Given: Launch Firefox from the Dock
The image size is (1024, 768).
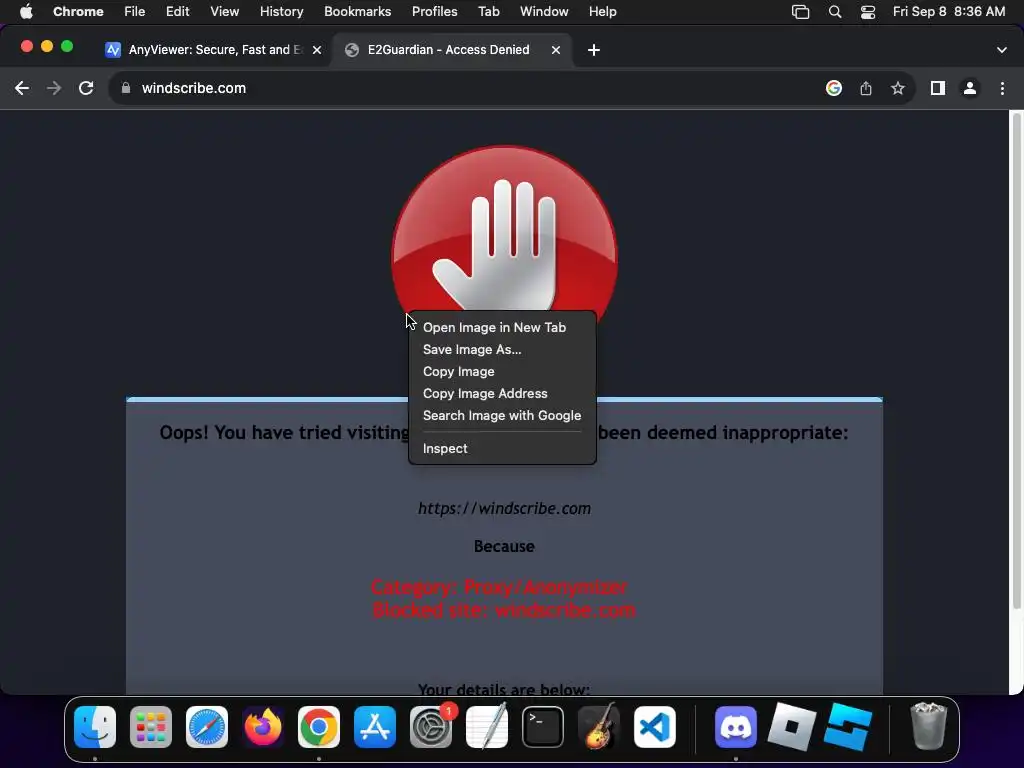Looking at the screenshot, I should 263,727.
